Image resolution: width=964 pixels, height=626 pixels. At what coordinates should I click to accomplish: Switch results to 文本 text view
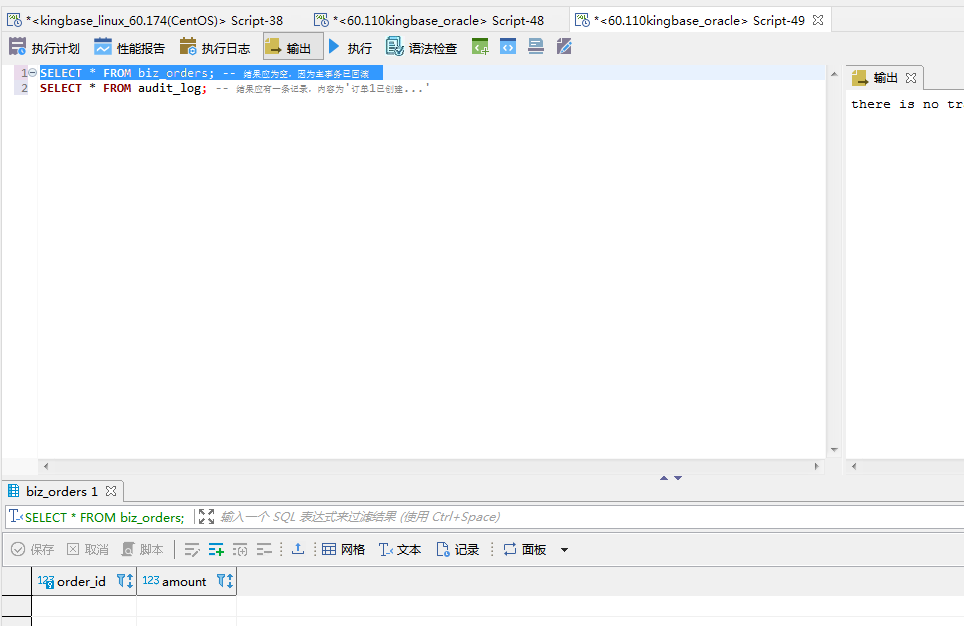(x=399, y=549)
